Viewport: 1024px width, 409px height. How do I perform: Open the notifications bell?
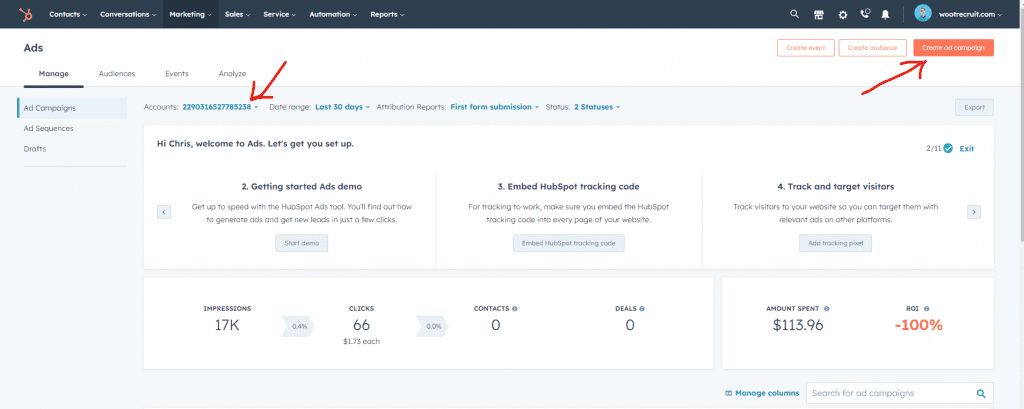pos(885,15)
